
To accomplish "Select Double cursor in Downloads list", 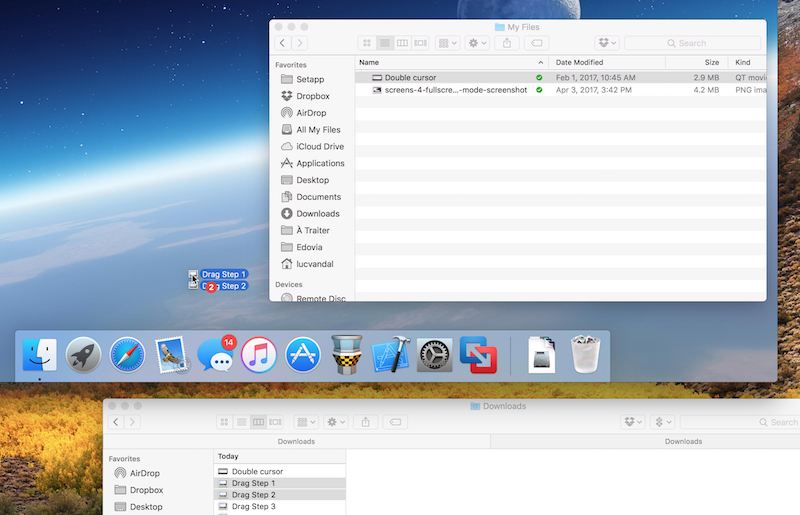I will 280,472.
